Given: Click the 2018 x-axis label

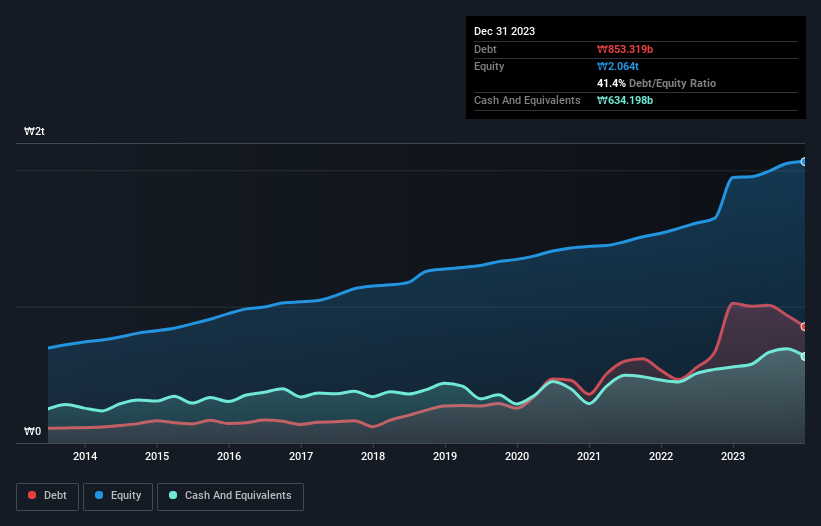Looking at the screenshot, I should pos(373,456).
